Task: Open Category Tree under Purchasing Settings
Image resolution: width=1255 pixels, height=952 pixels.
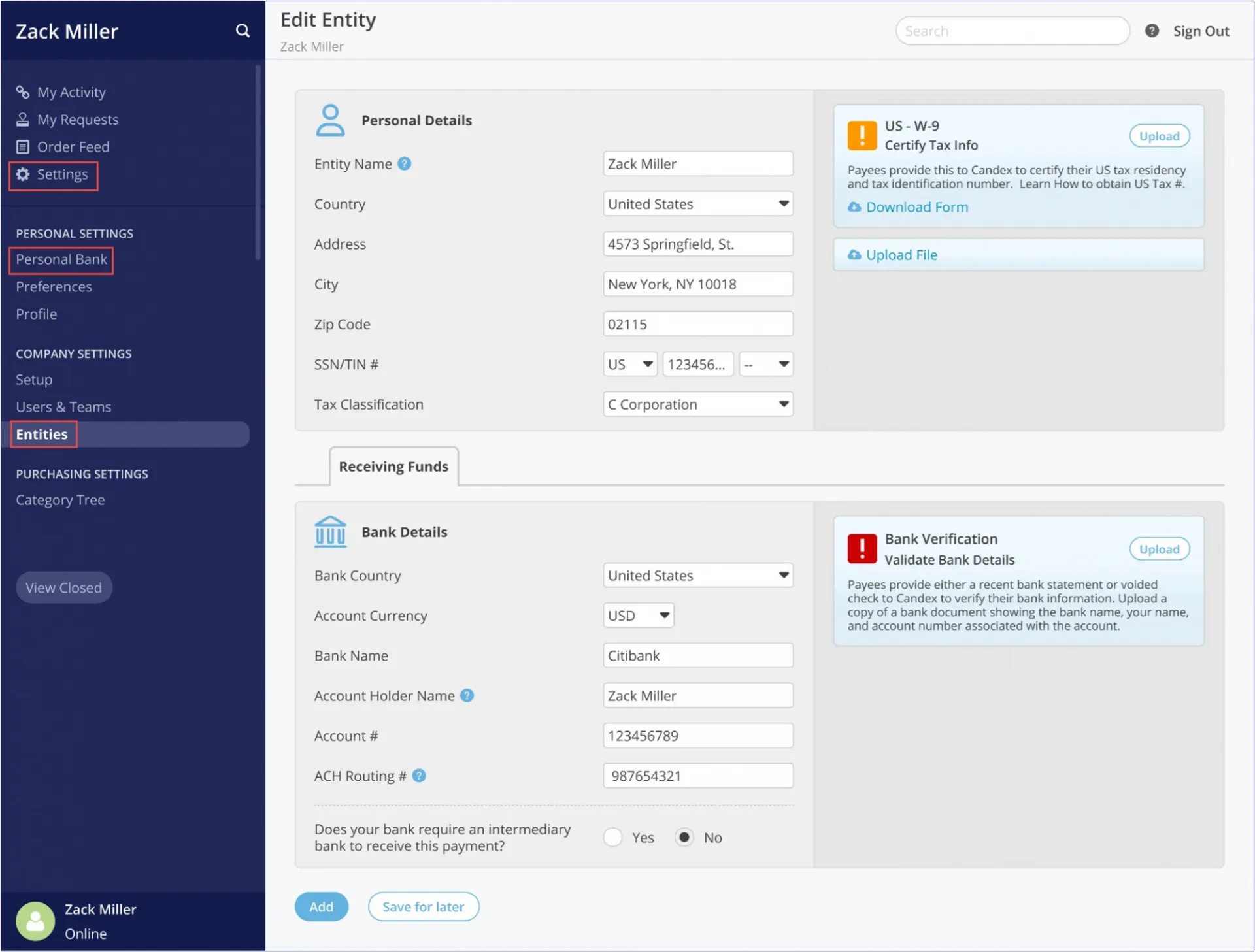Action: point(60,500)
